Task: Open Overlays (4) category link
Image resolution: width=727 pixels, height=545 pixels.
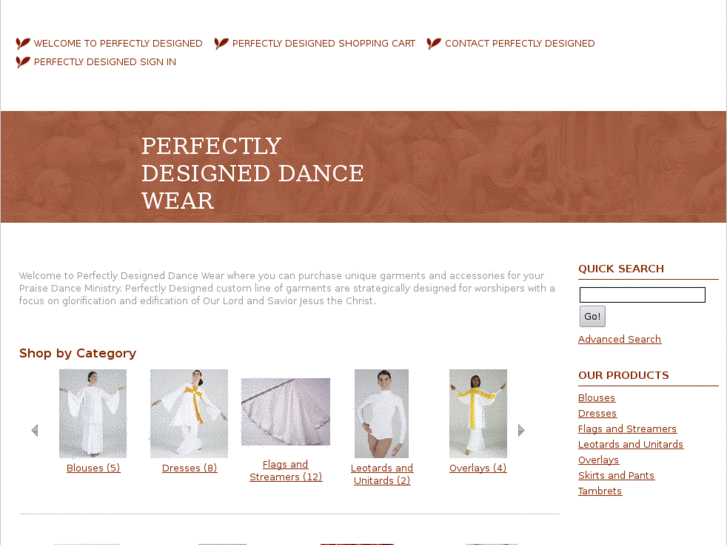Action: pyautogui.click(x=478, y=468)
